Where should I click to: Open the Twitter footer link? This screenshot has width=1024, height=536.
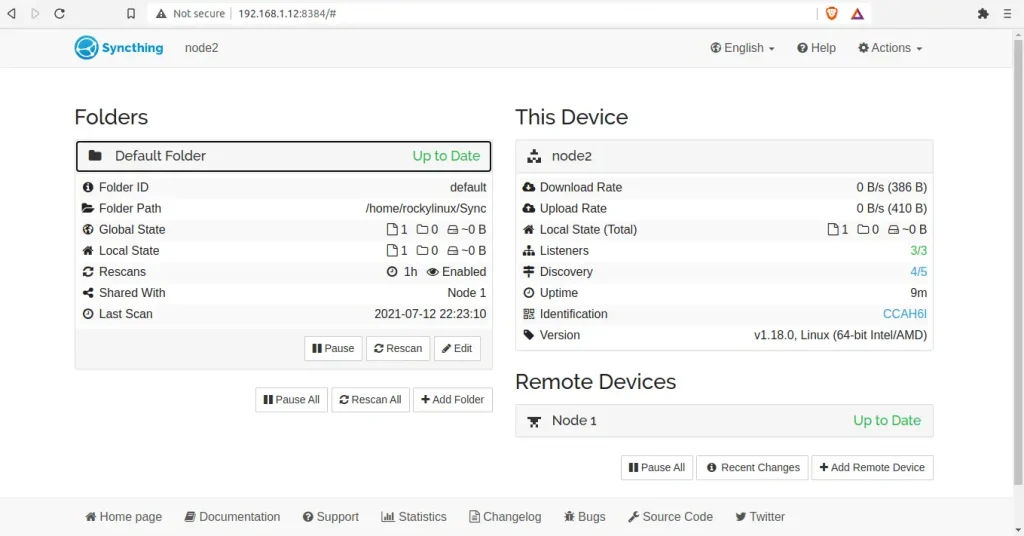pyautogui.click(x=760, y=516)
